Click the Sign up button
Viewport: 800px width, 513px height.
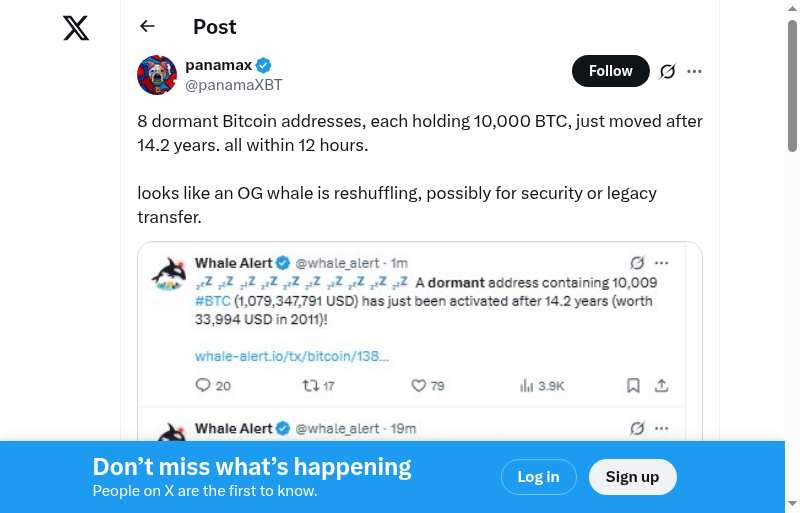[x=632, y=477]
